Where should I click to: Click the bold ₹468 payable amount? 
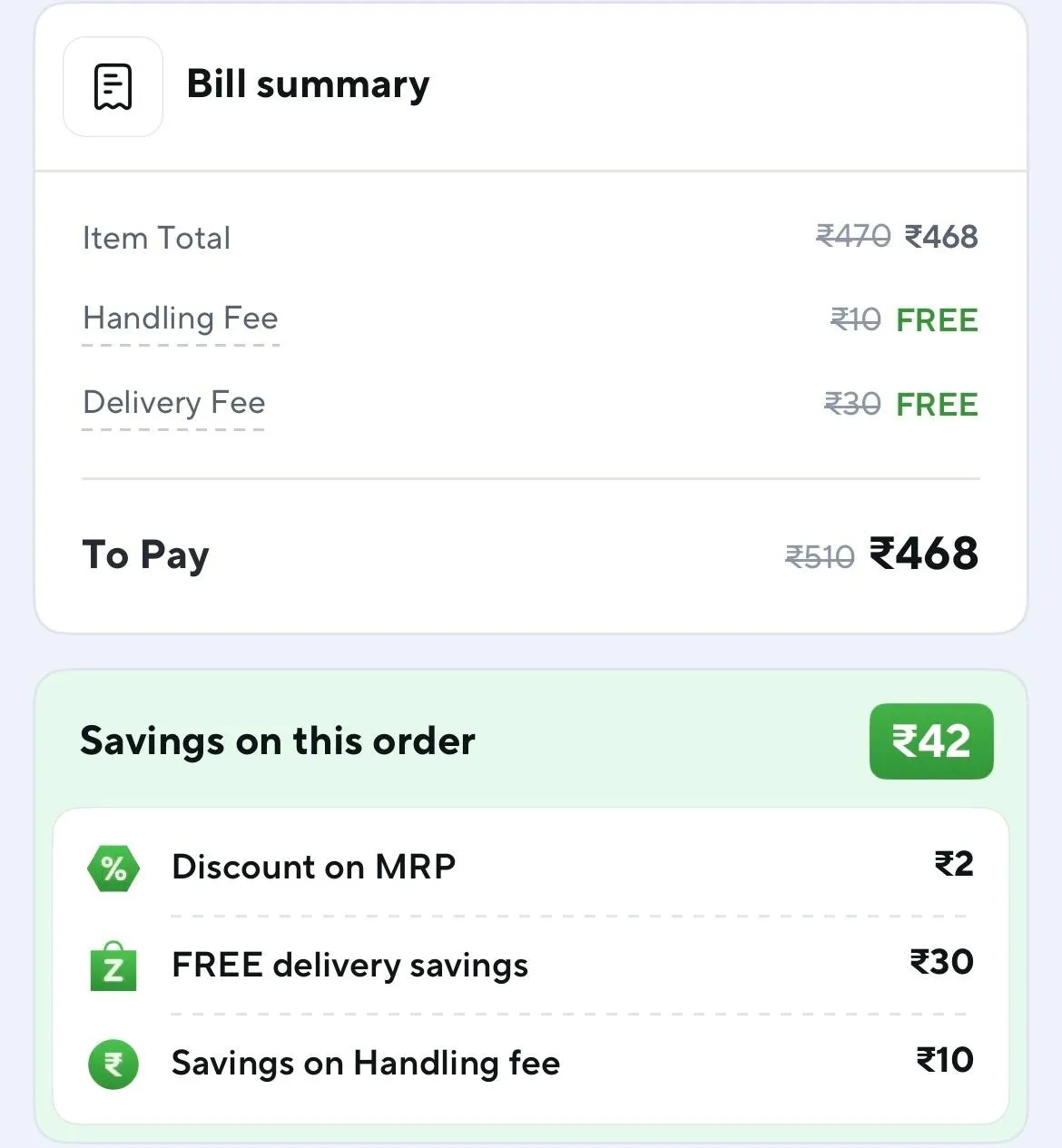[924, 554]
